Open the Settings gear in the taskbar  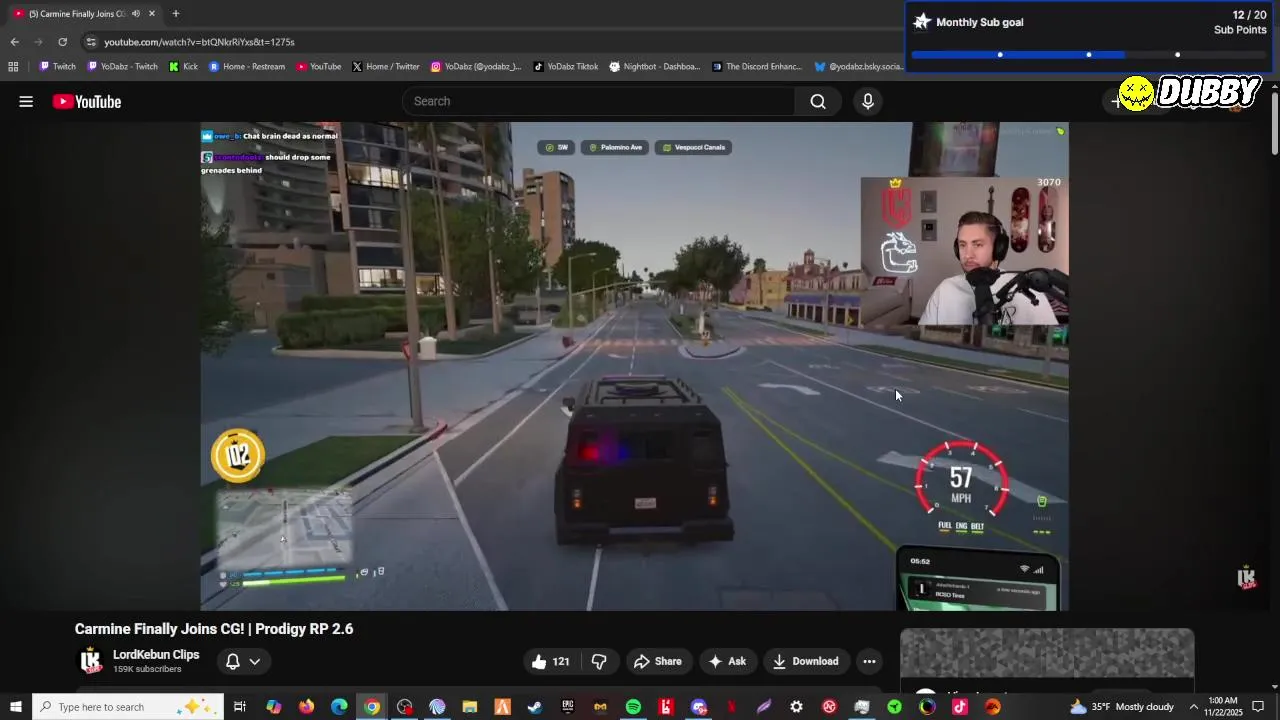796,707
